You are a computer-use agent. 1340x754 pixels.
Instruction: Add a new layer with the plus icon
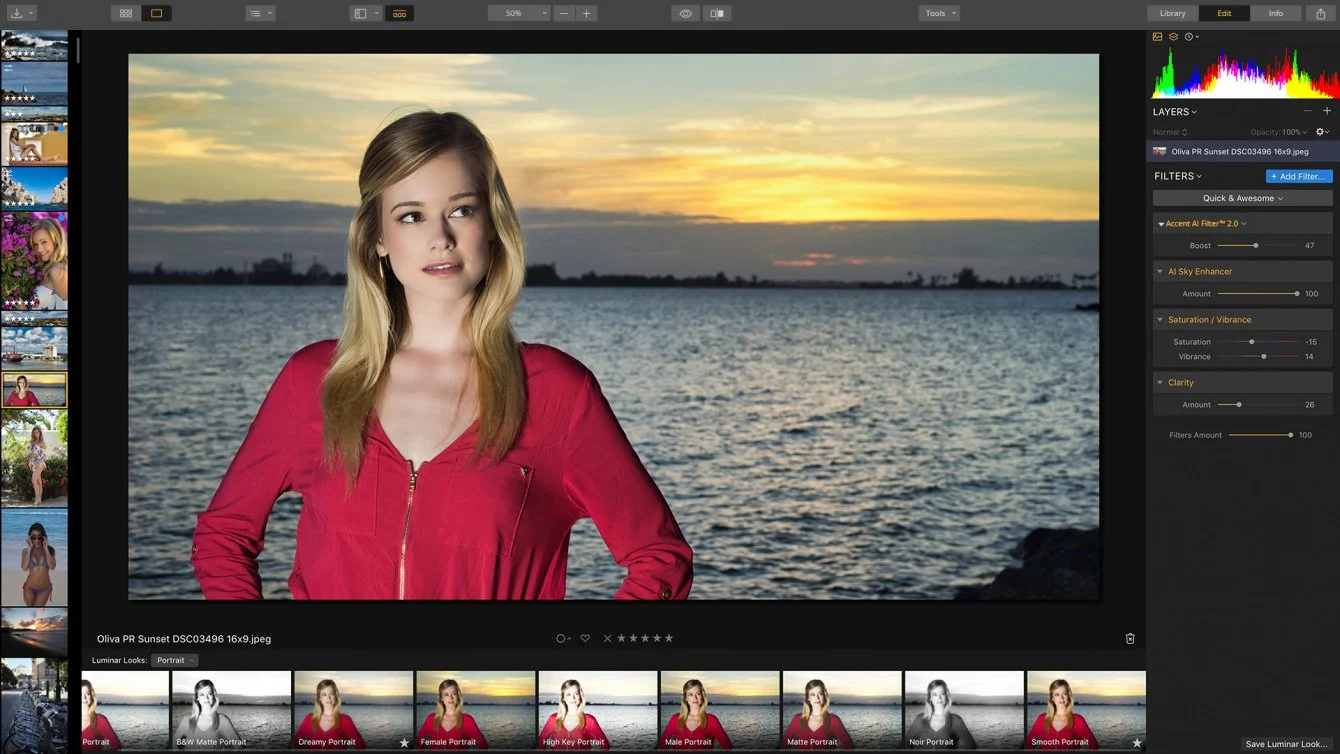[x=1327, y=111]
